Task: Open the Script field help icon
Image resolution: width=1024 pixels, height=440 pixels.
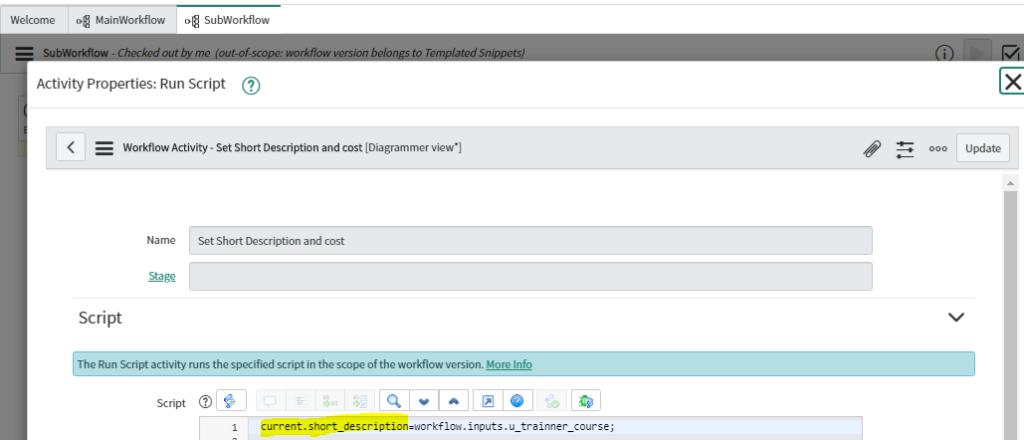Action: pyautogui.click(x=206, y=401)
